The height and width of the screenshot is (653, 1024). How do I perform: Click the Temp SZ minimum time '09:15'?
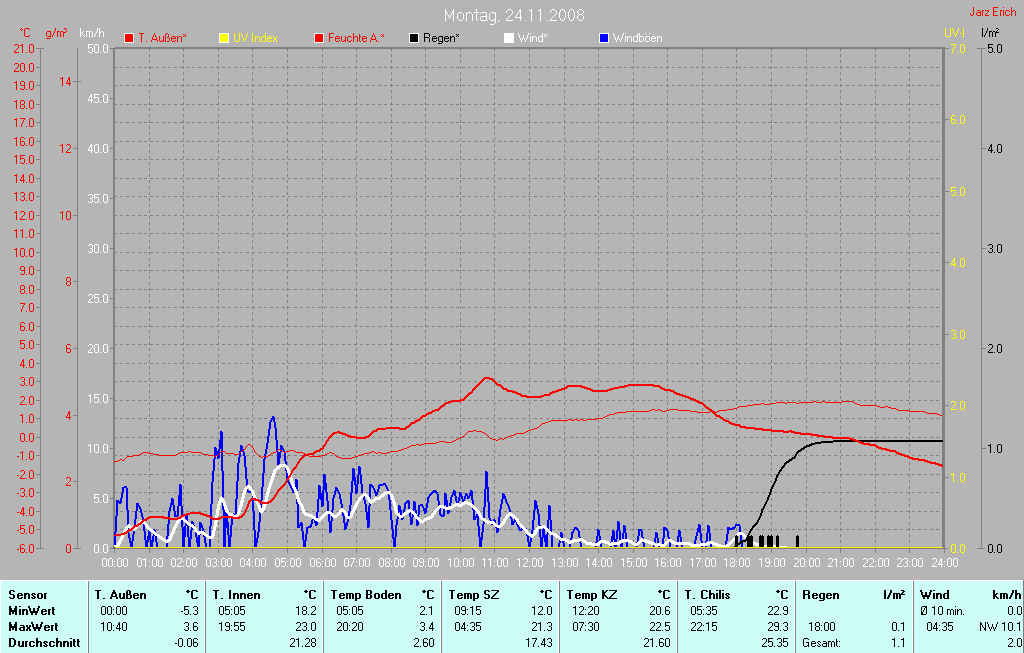point(468,611)
